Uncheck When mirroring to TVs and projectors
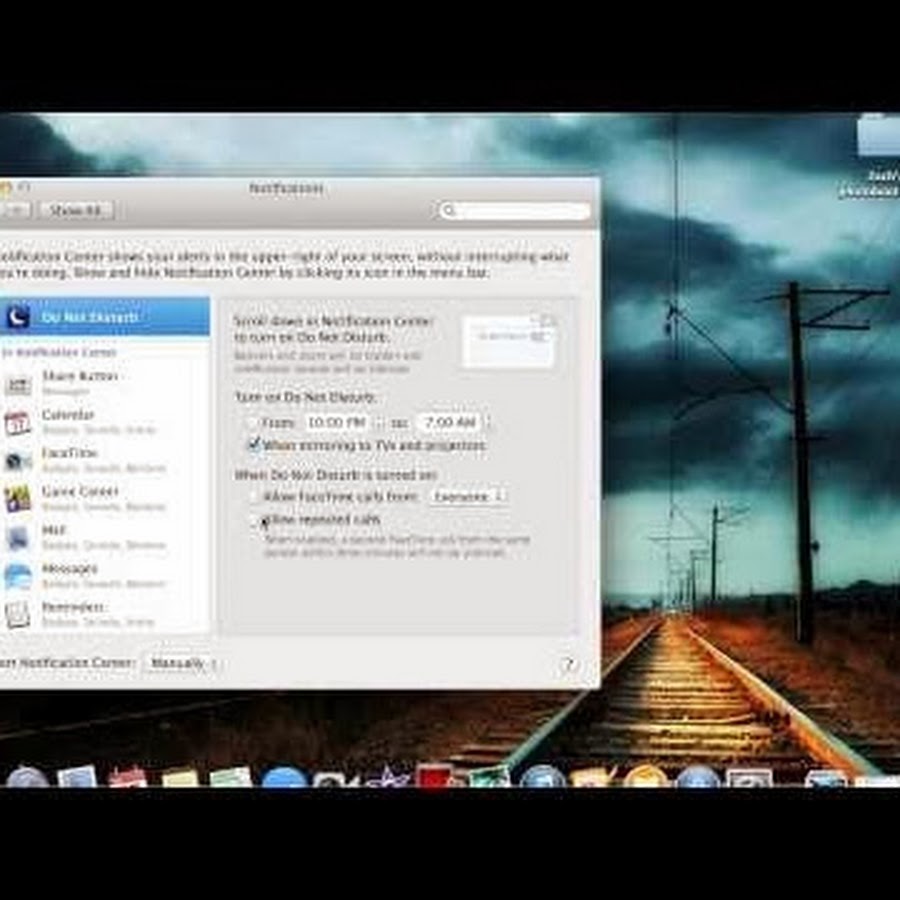Viewport: 900px width, 900px height. [254, 445]
